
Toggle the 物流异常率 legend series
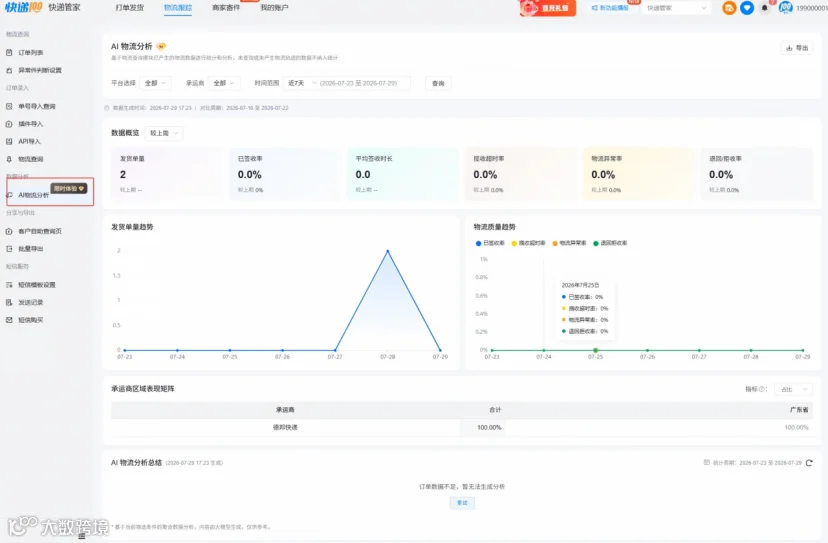click(x=569, y=243)
